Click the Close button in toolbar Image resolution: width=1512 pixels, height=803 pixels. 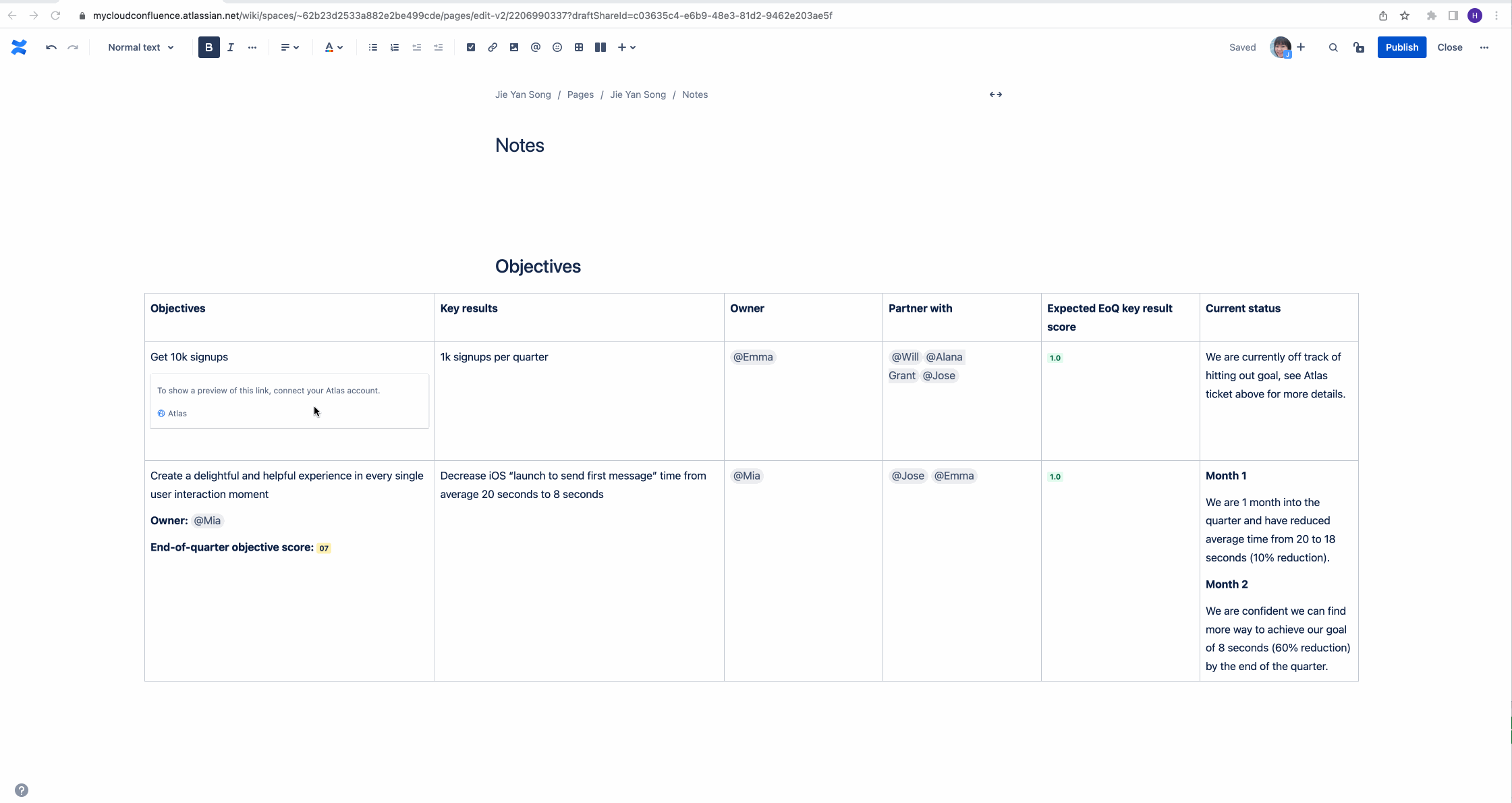coord(1451,47)
